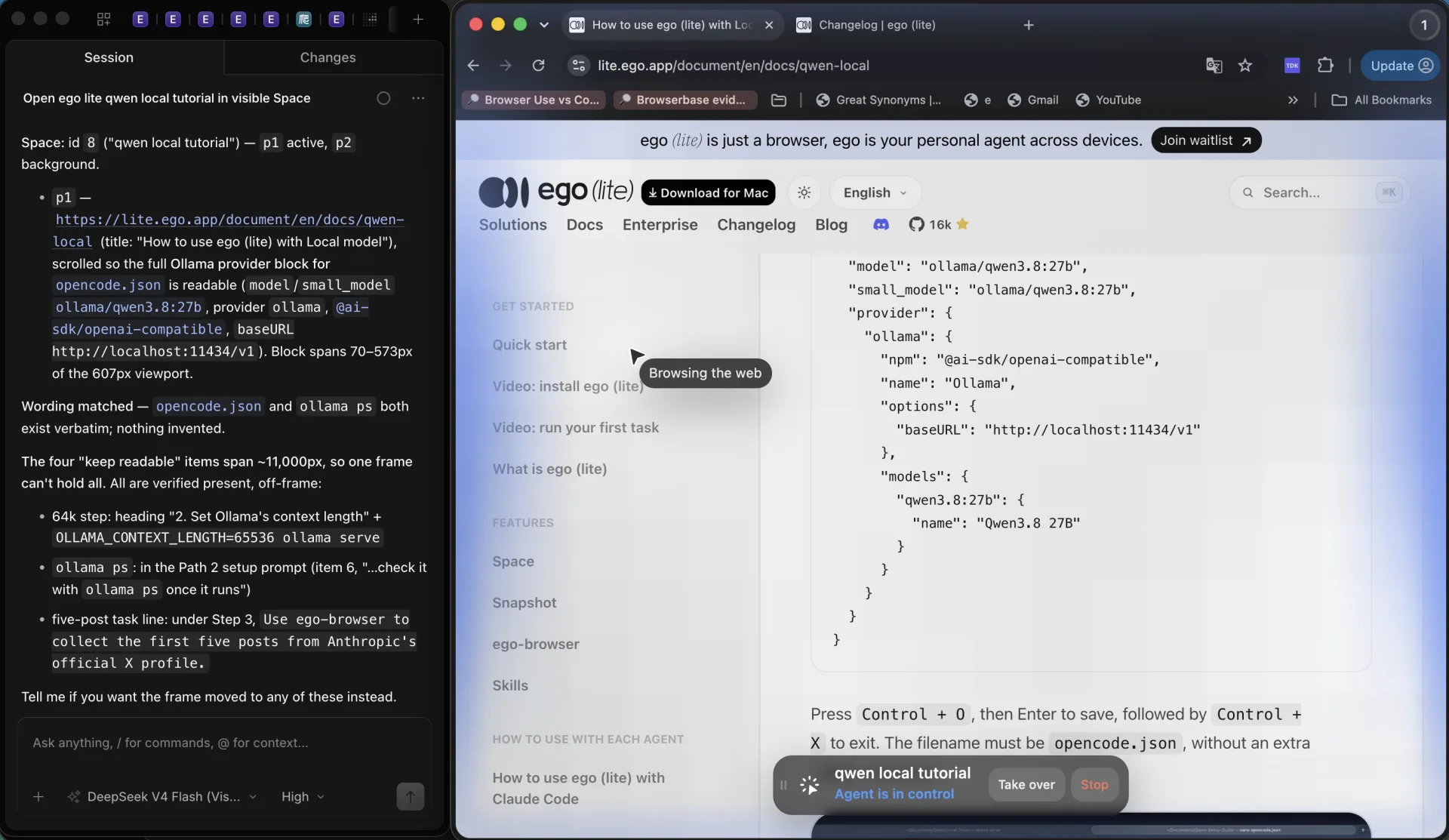Open the purple TDK extension icon
Viewport: 1449px width, 840px height.
1292,66
